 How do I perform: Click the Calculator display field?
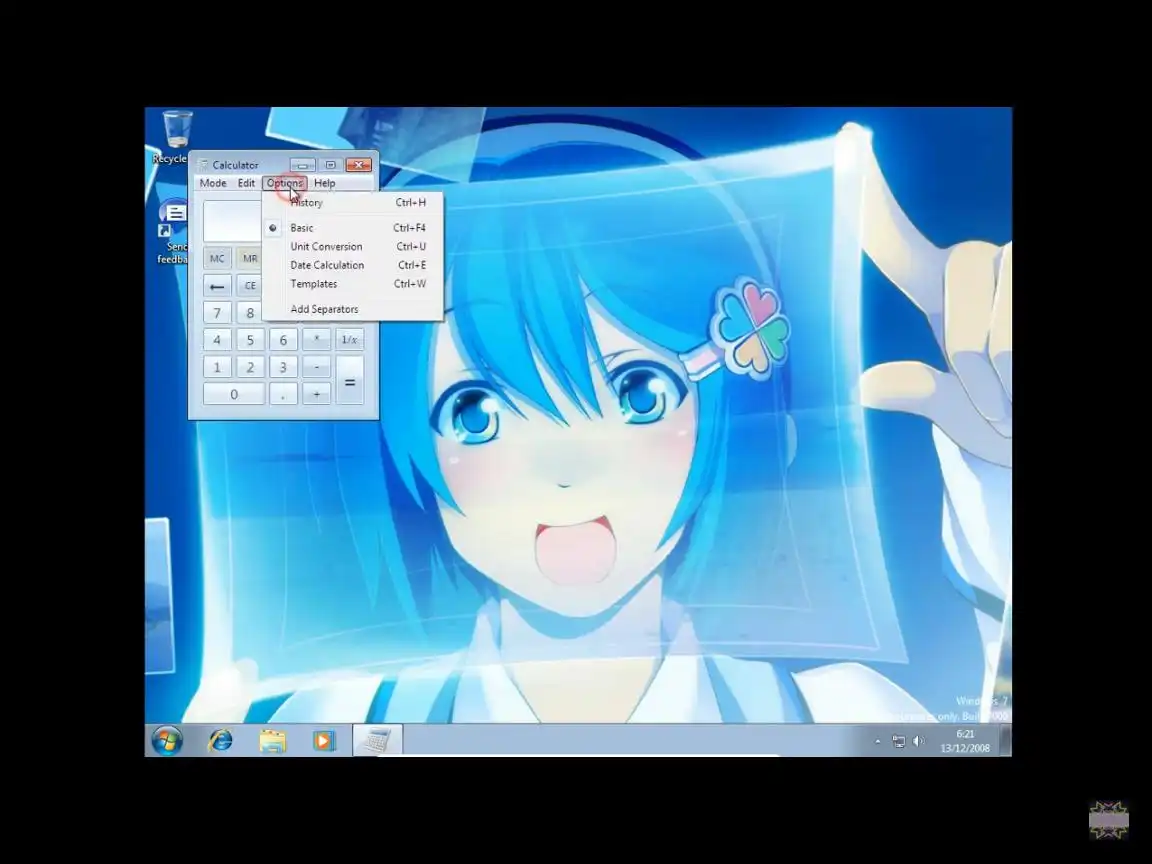coord(232,221)
